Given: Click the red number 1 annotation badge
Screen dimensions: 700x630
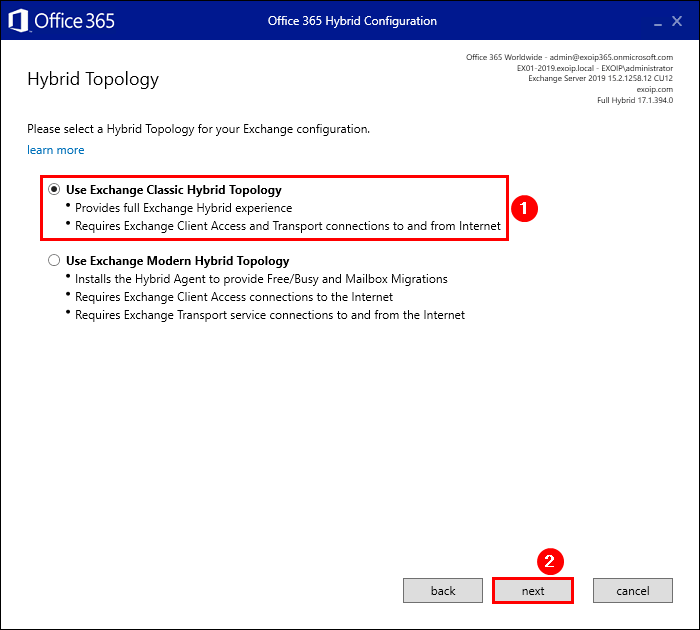Looking at the screenshot, I should 524,208.
